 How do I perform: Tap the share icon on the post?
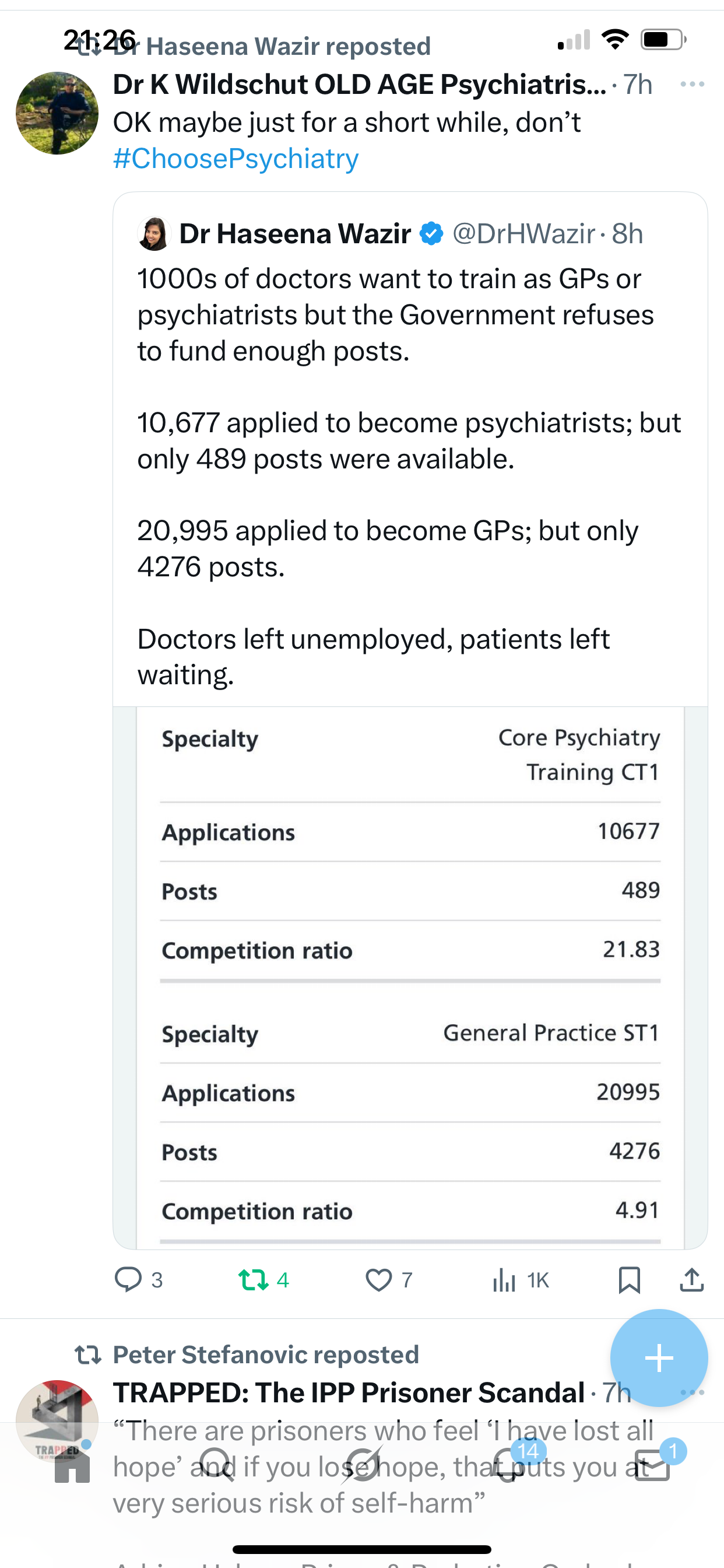point(692,1279)
